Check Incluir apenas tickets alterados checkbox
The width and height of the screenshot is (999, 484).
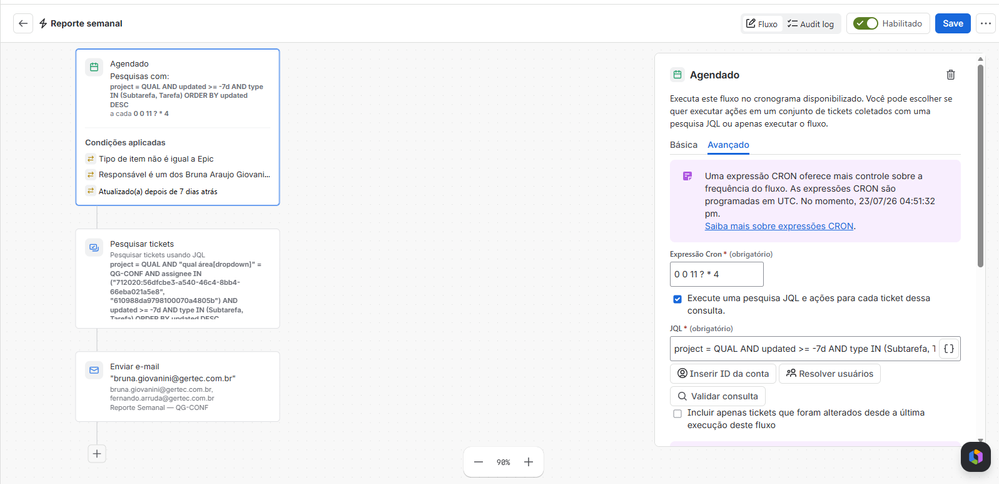click(x=678, y=414)
